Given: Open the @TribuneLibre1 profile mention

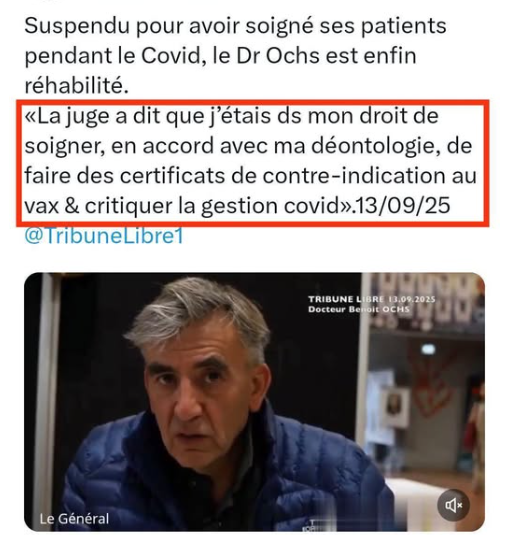Looking at the screenshot, I should [x=104, y=235].
